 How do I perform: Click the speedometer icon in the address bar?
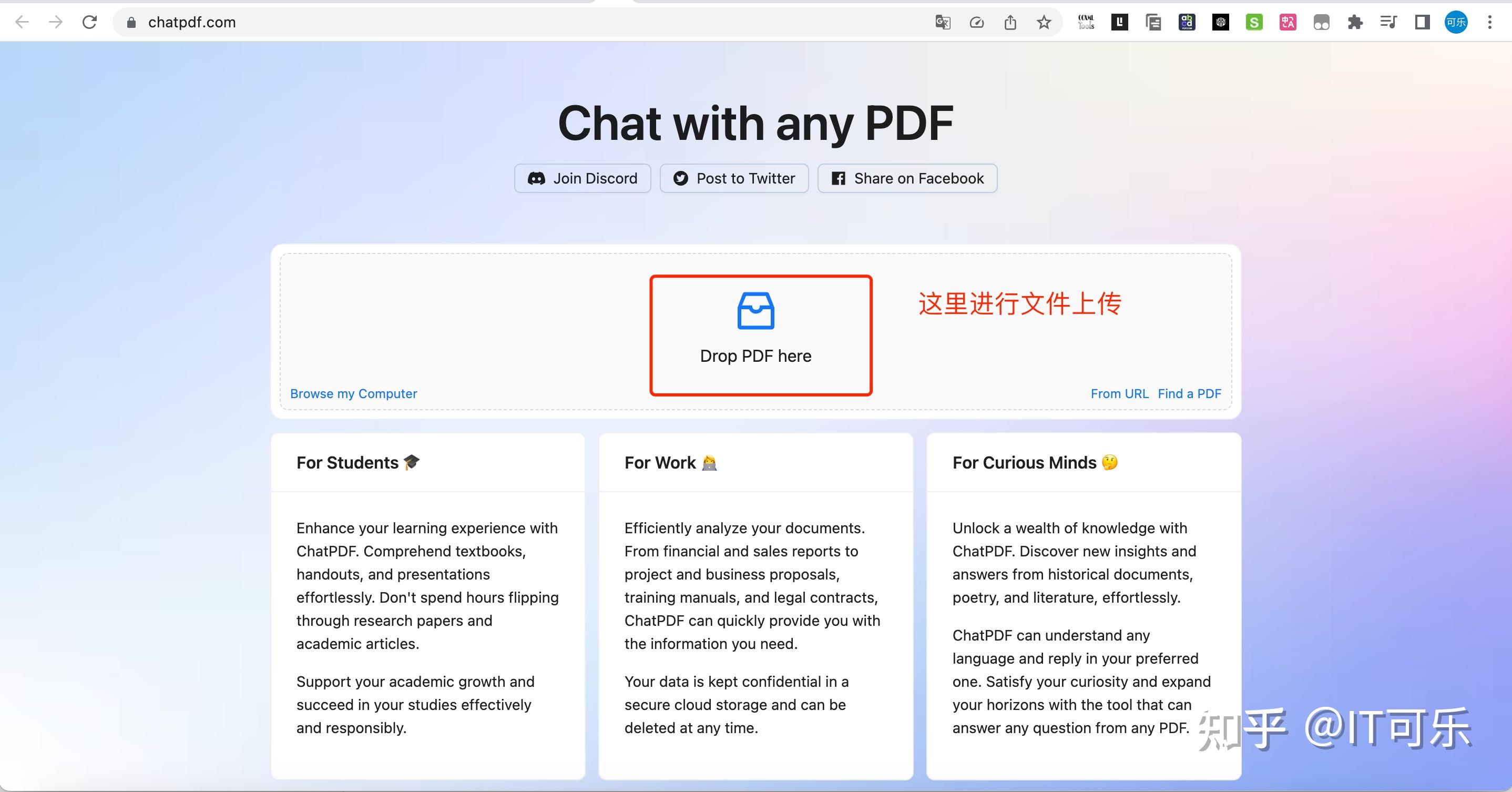(x=977, y=22)
